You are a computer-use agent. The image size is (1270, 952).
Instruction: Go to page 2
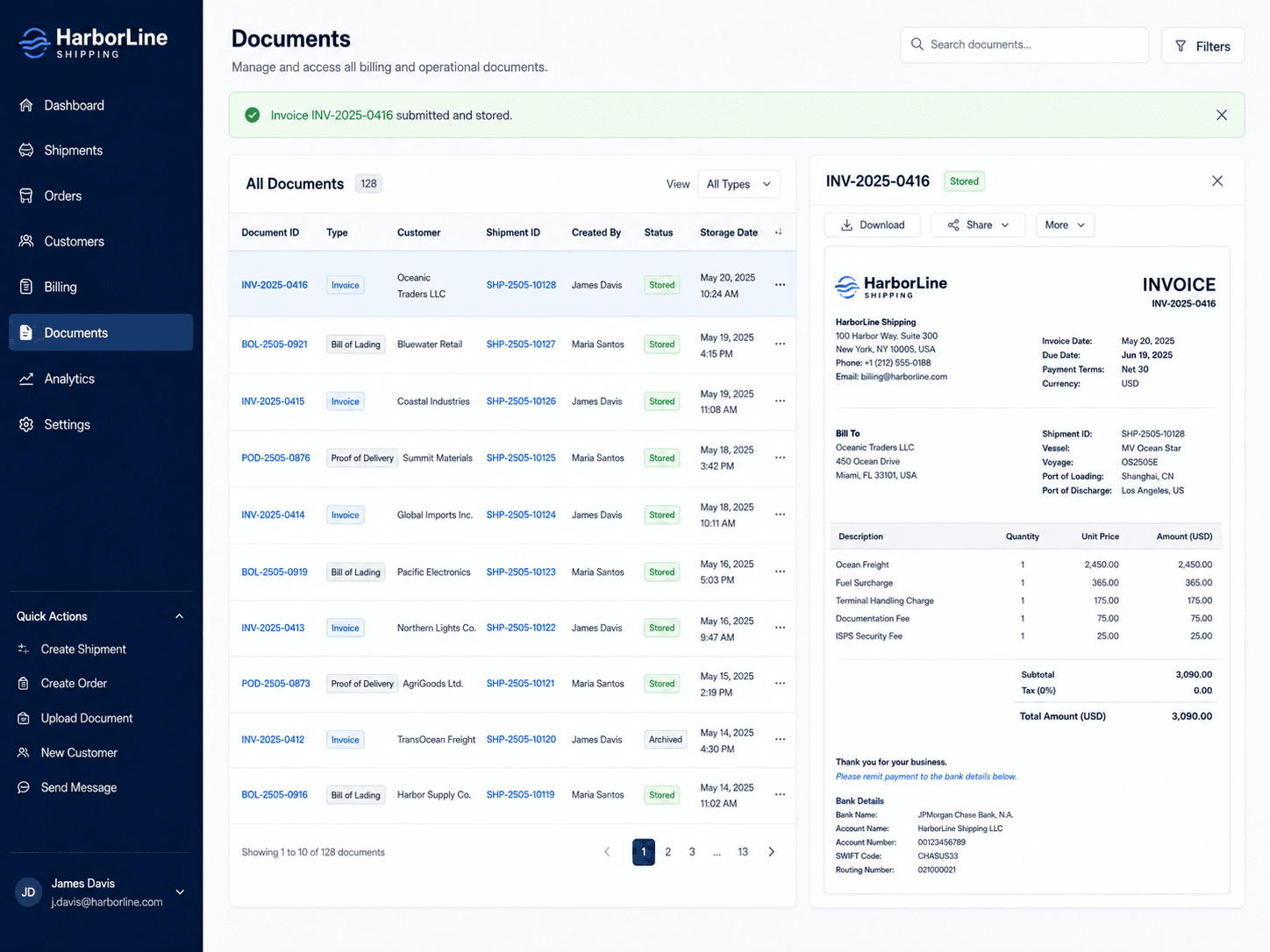tap(668, 852)
